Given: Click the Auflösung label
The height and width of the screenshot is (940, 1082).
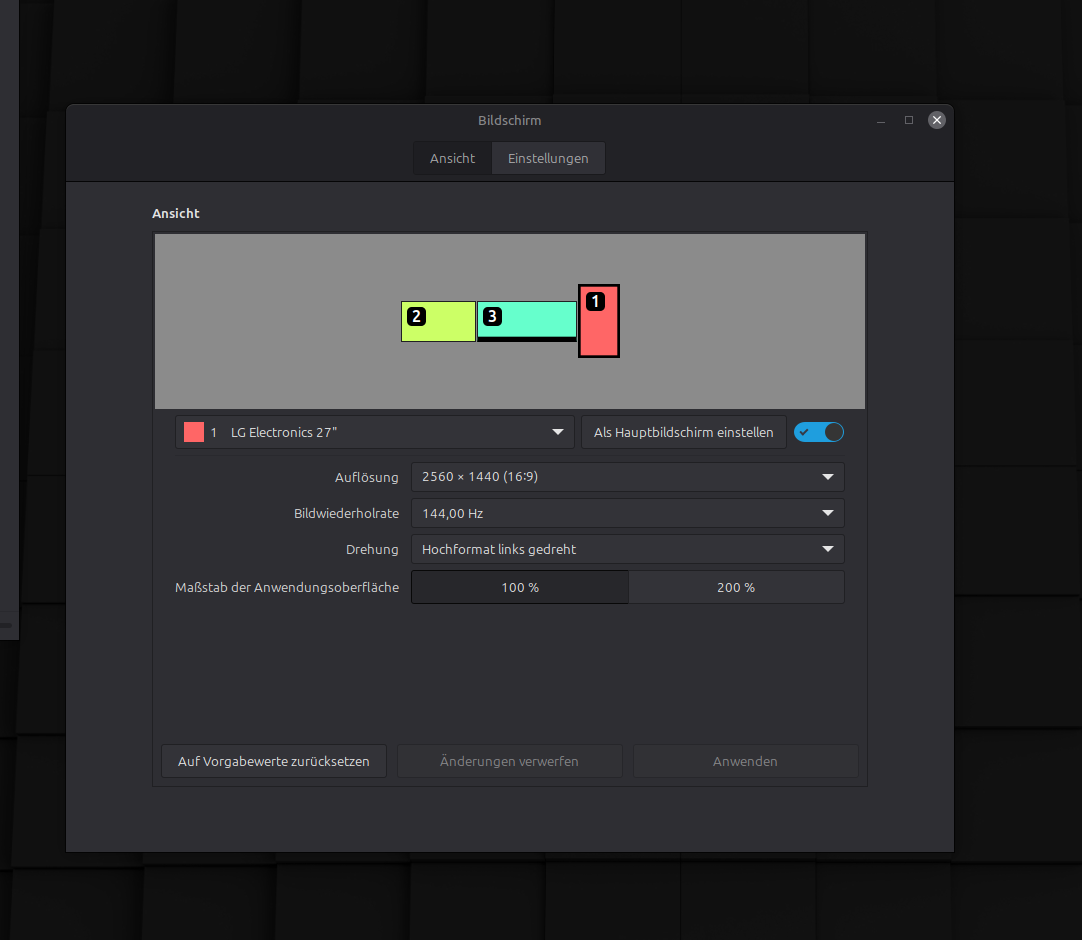Looking at the screenshot, I should [x=366, y=478].
